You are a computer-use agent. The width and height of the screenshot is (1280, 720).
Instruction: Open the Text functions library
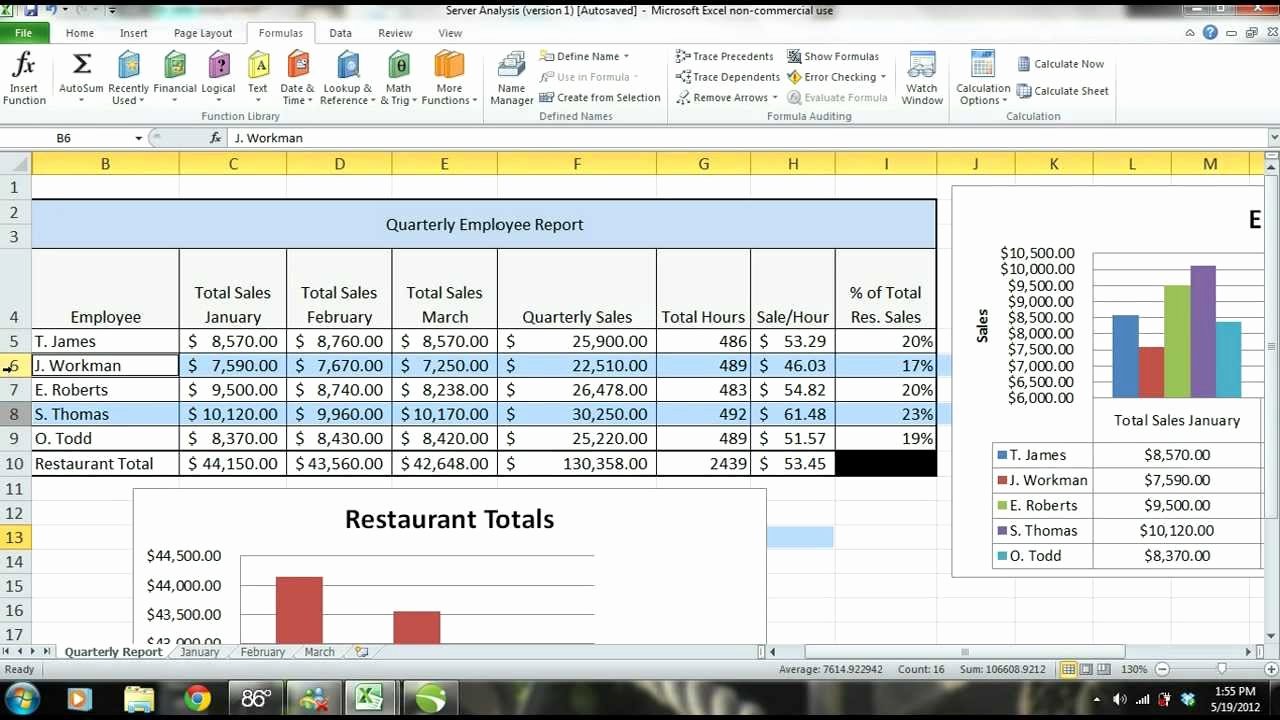pos(258,78)
